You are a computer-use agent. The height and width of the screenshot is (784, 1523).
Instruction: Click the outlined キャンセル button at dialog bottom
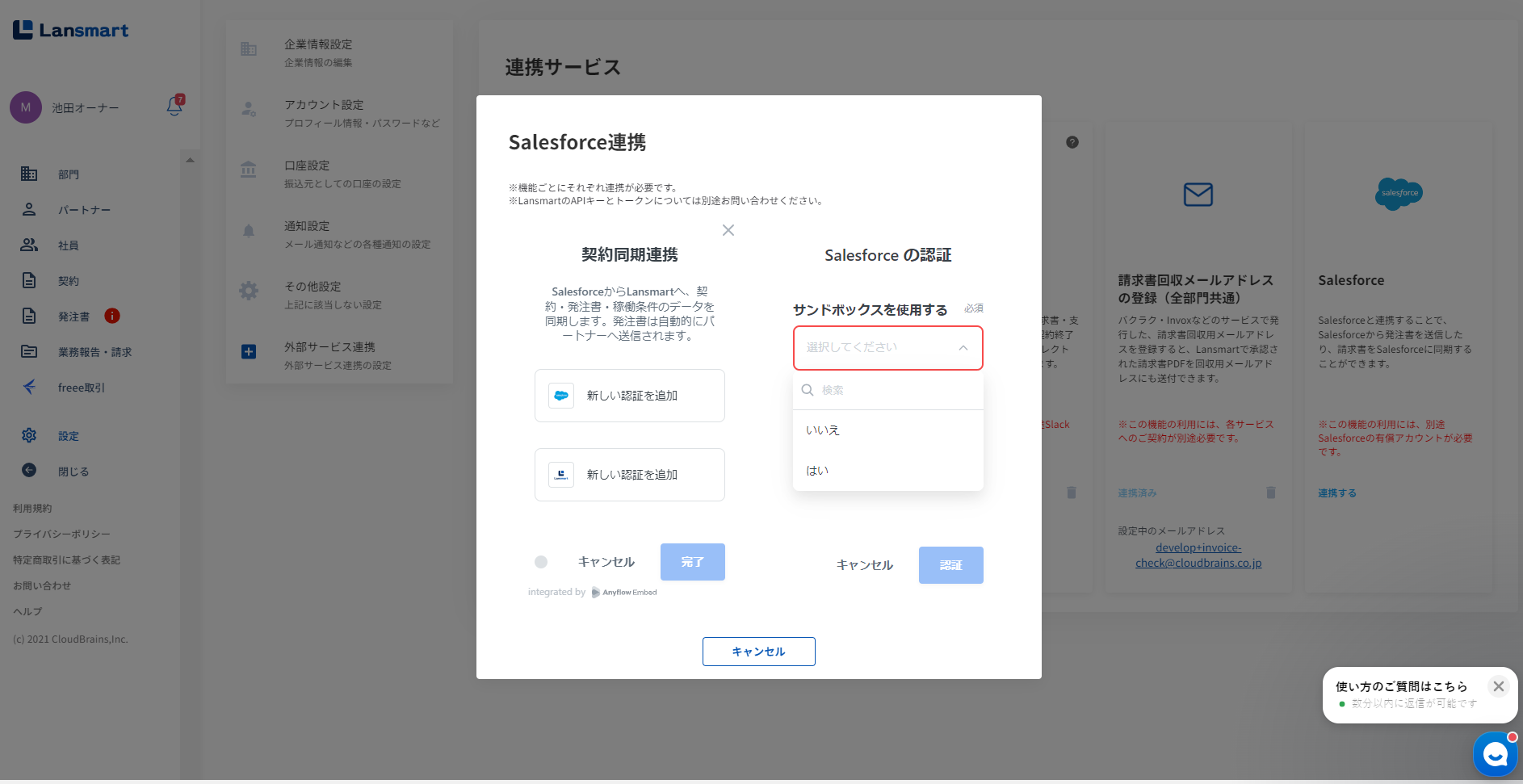coord(759,652)
